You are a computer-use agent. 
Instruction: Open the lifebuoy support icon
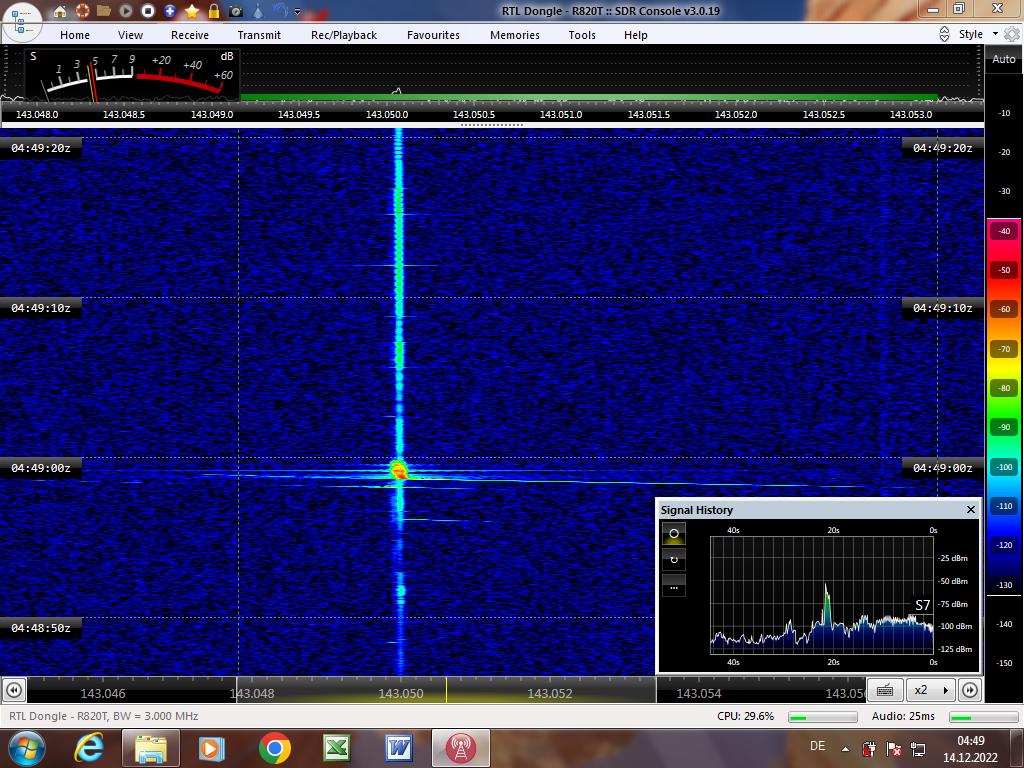(82, 11)
